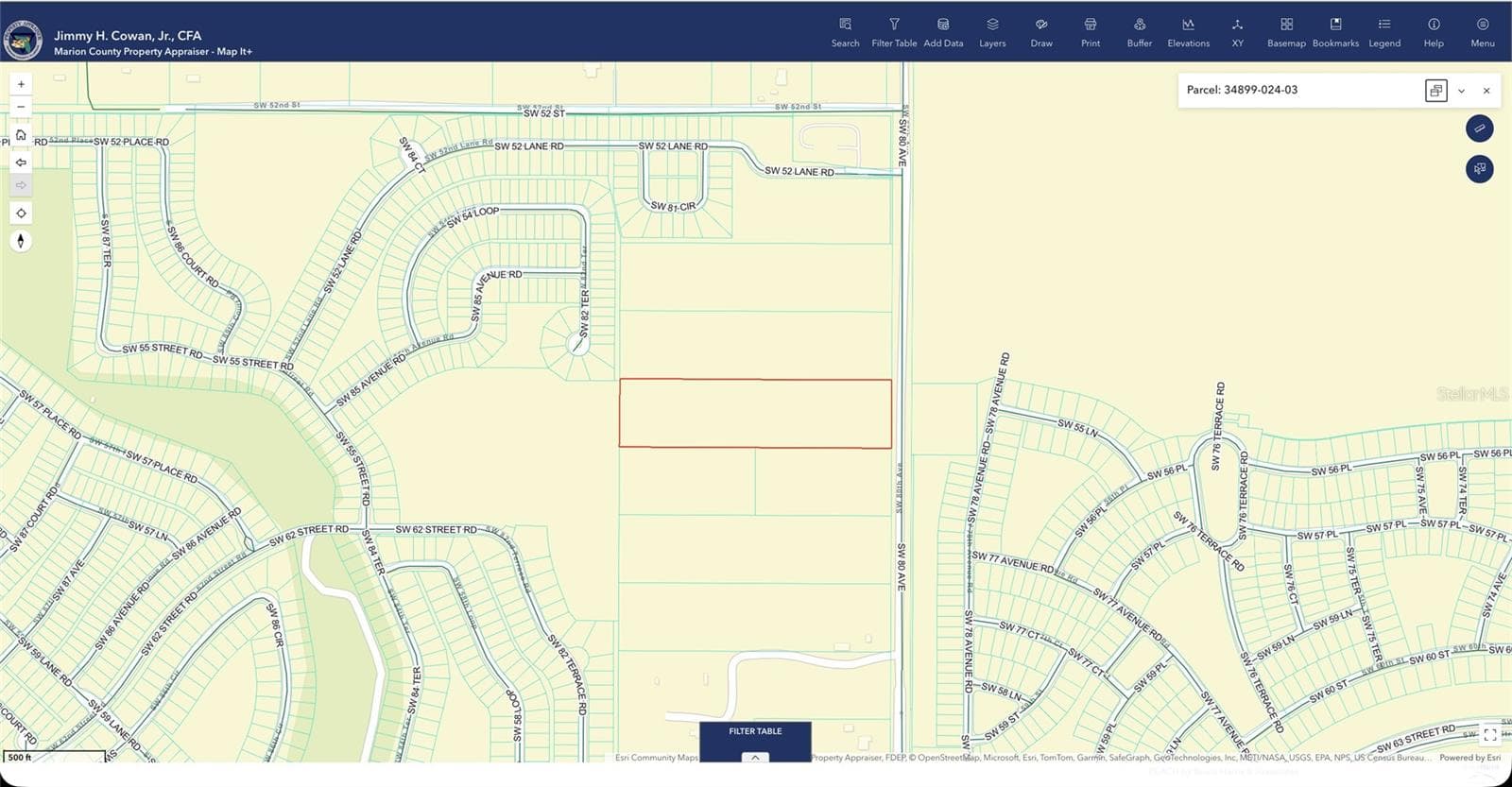Open the Filter Table tool
The height and width of the screenshot is (787, 1512).
[x=894, y=32]
